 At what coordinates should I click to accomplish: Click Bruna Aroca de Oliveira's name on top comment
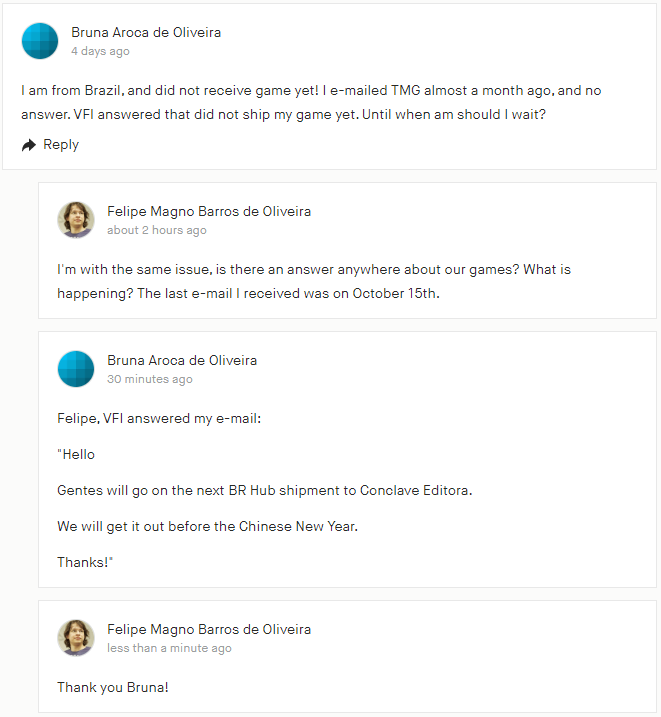pyautogui.click(x=146, y=32)
